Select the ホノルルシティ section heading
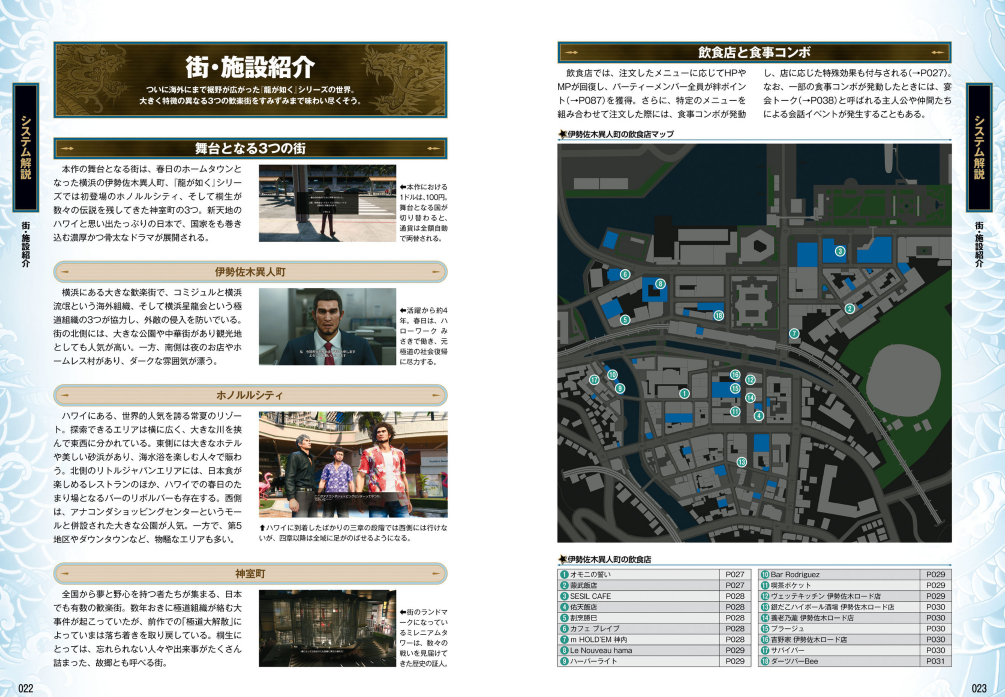1005x697 pixels. (x=251, y=395)
